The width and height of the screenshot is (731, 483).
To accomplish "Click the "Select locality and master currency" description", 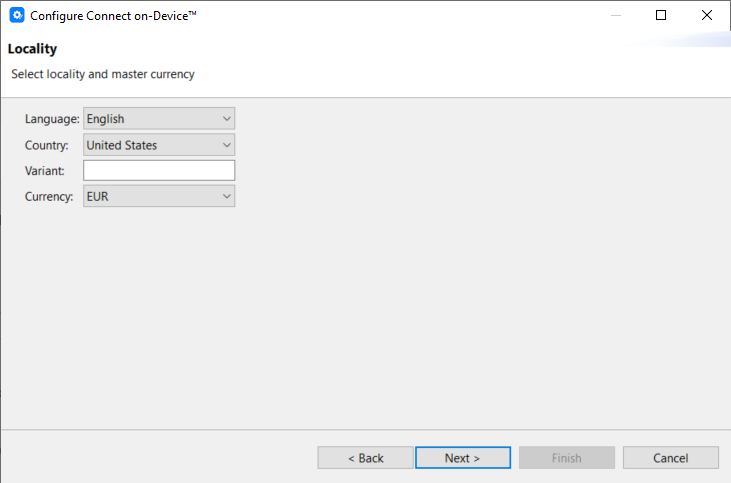I will click(x=102, y=74).
